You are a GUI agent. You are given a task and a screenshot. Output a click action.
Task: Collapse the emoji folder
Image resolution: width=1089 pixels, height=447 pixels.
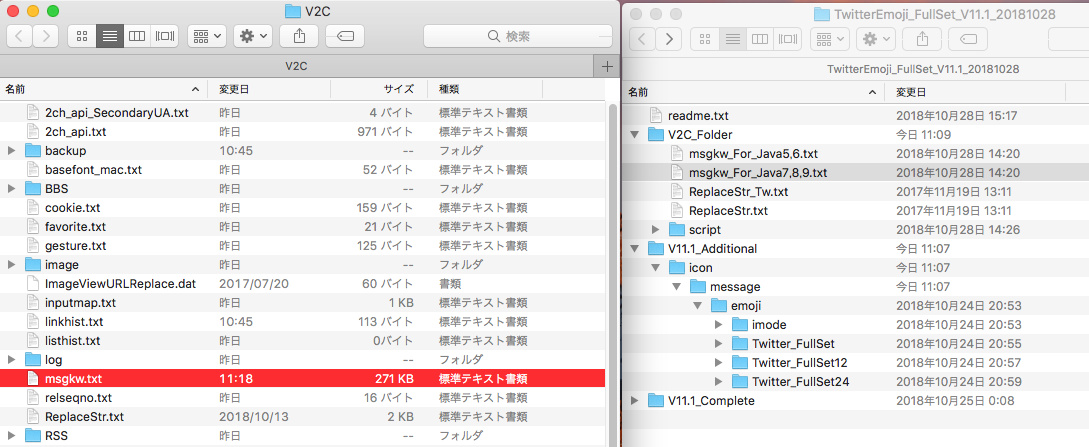click(x=697, y=305)
